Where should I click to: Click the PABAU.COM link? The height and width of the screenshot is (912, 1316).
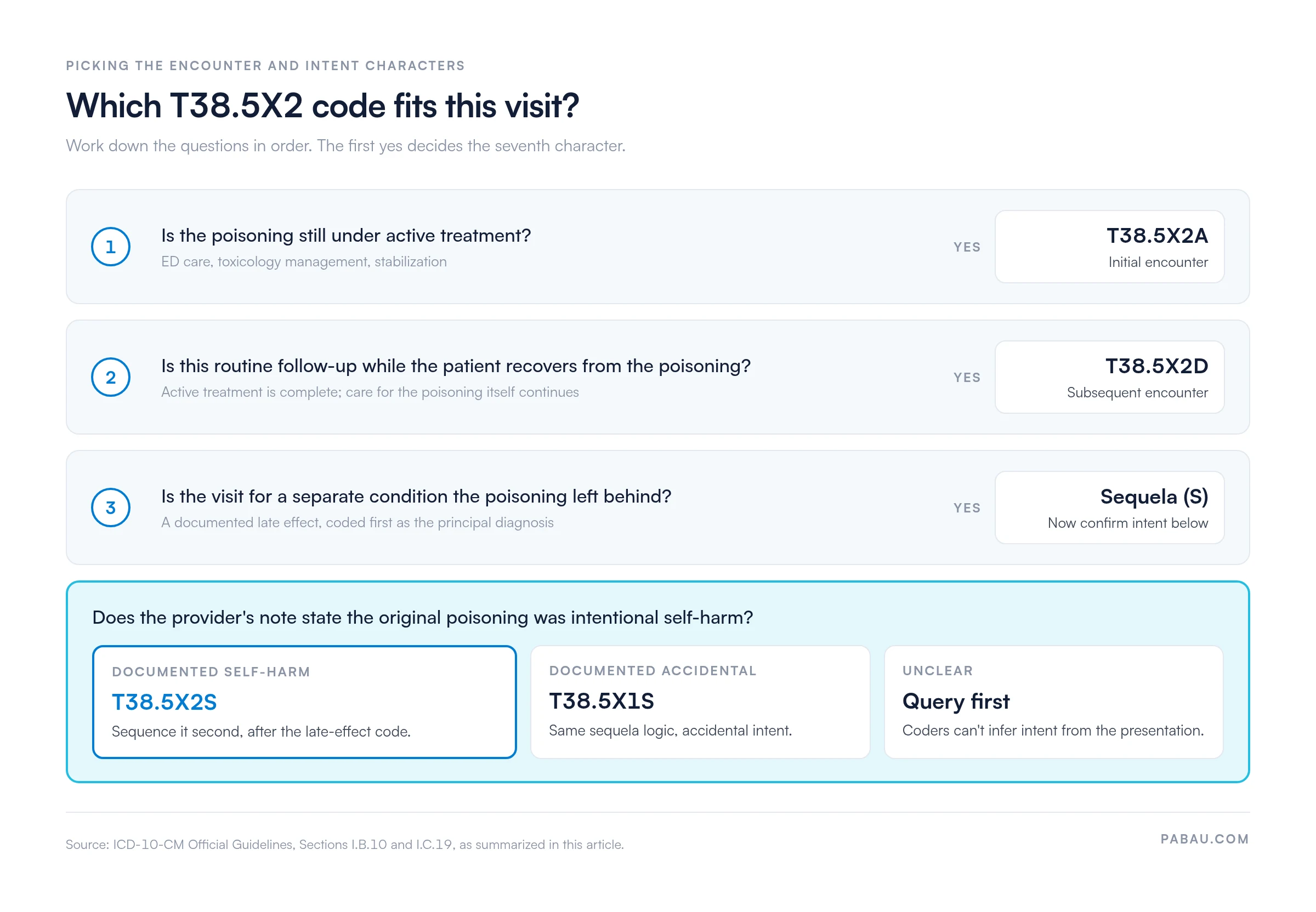point(1204,839)
